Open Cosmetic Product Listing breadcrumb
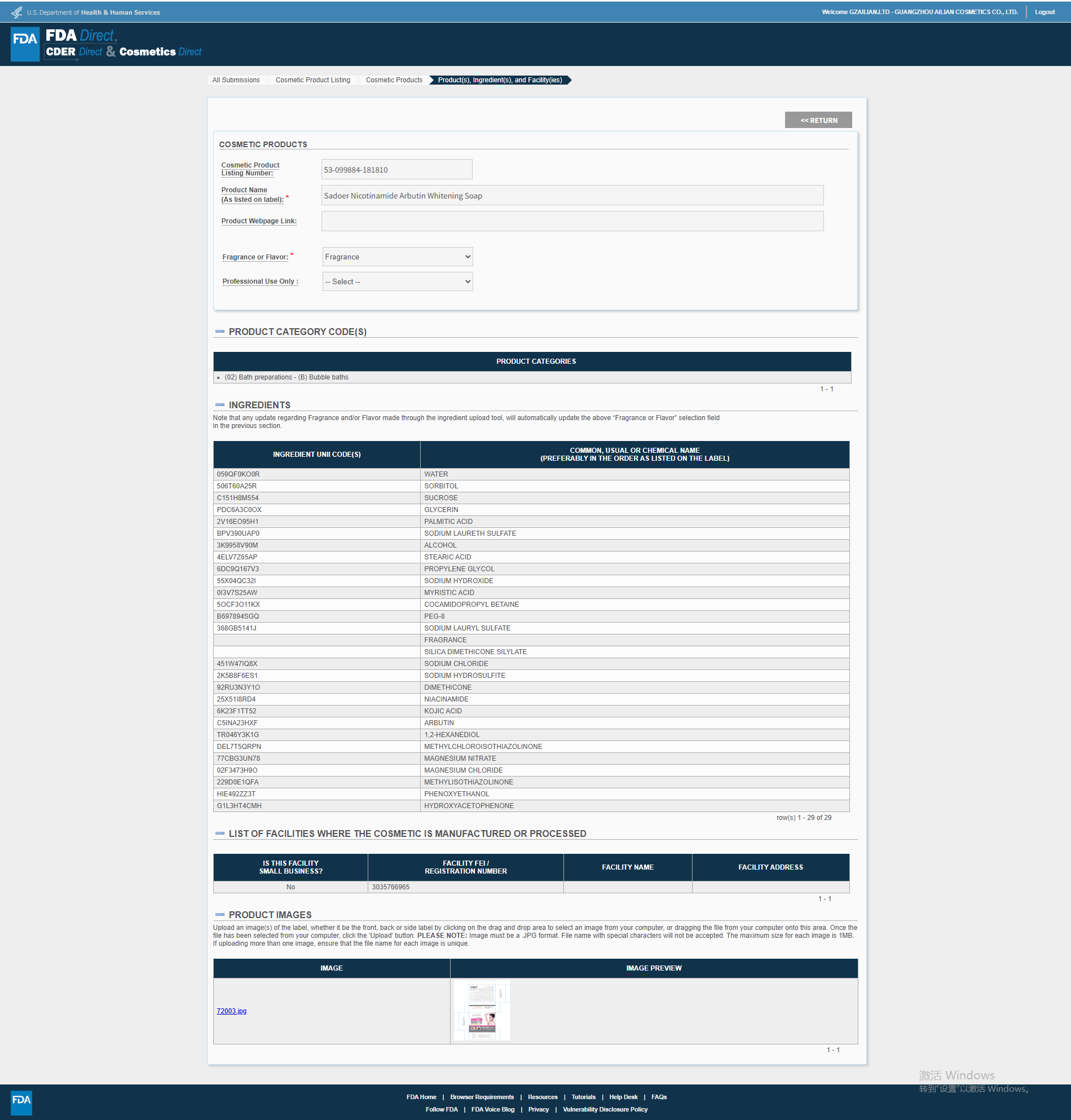Image resolution: width=1071 pixels, height=1120 pixels. pos(313,80)
